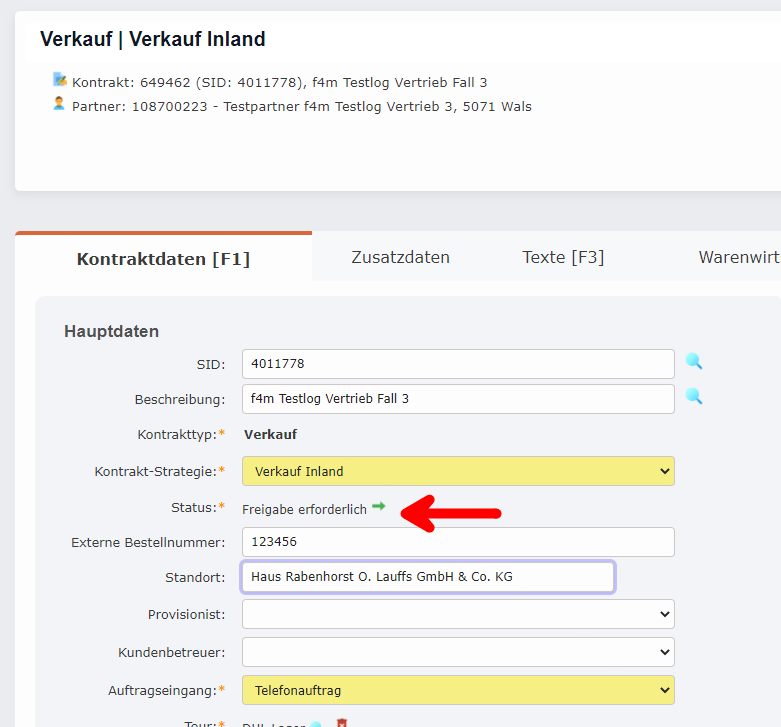The height and width of the screenshot is (727, 781).
Task: Focus the SID input field
Action: (458, 364)
